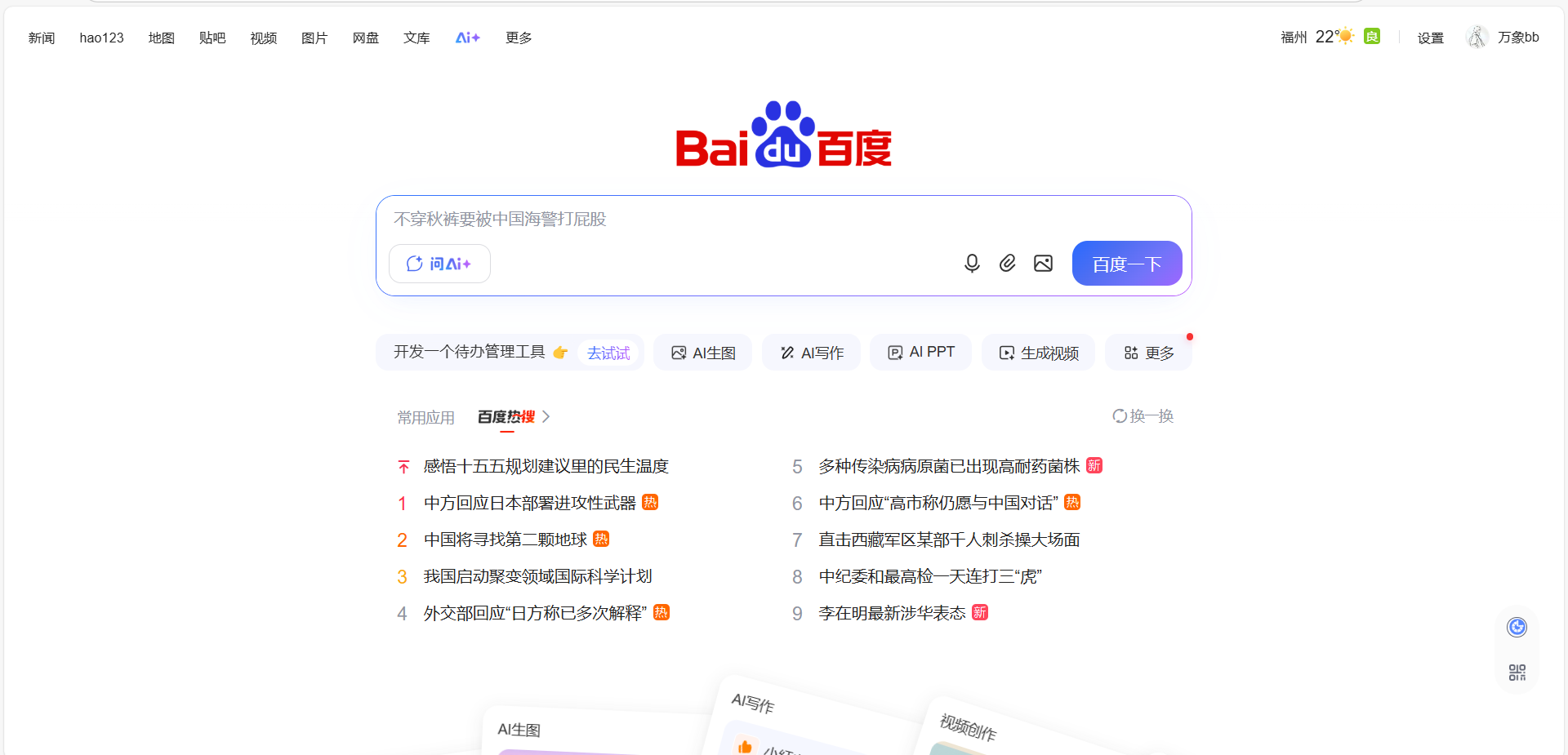The width and height of the screenshot is (1568, 755).
Task: Expand 百度热搜 chevron arrow
Action: point(546,416)
